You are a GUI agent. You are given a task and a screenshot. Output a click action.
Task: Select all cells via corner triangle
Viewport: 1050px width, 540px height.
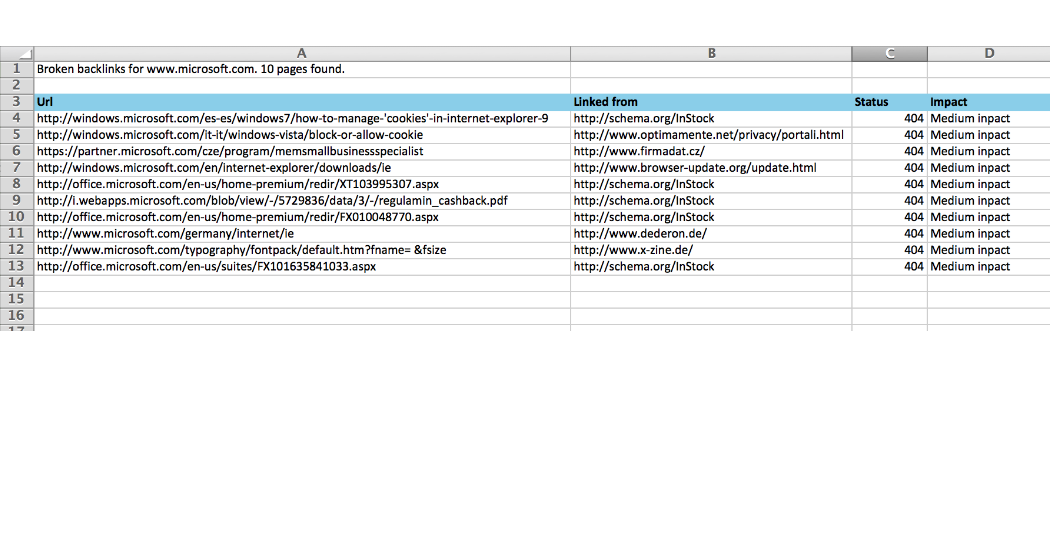pos(17,54)
